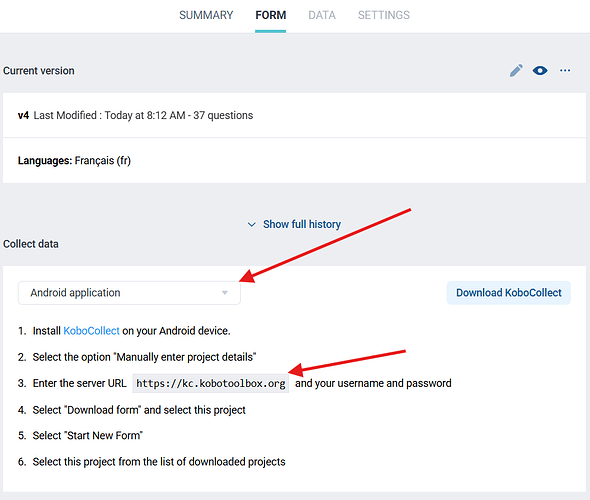Click the Collect data heading
The width and height of the screenshot is (590, 500).
pyautogui.click(x=31, y=244)
